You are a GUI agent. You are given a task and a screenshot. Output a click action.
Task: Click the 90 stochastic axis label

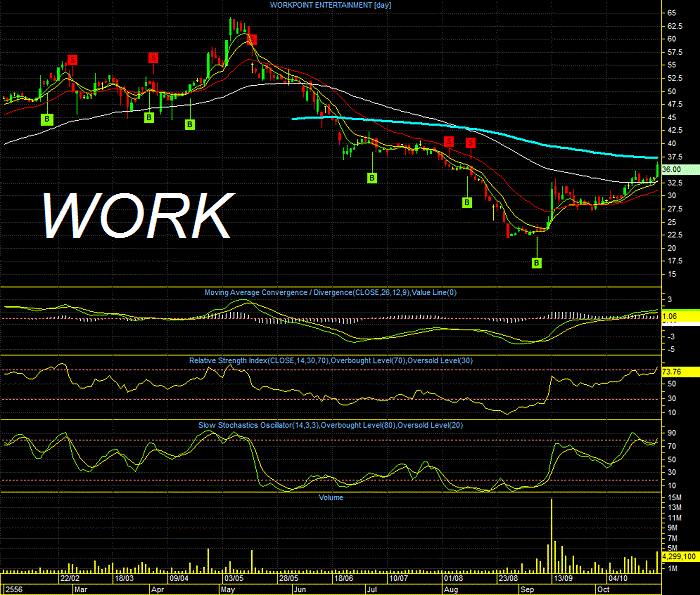click(x=672, y=433)
